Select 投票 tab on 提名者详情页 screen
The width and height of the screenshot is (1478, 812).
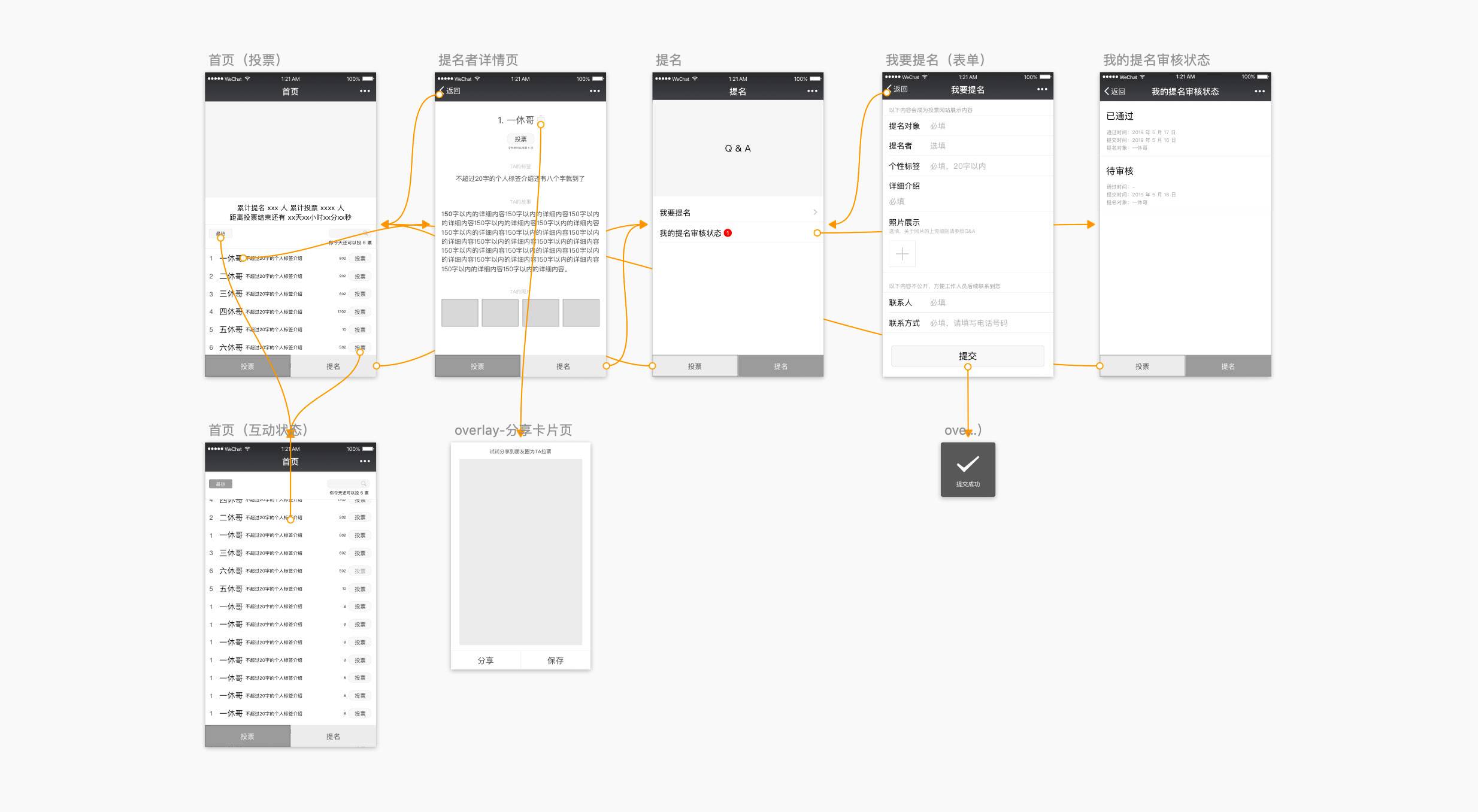pyautogui.click(x=477, y=366)
